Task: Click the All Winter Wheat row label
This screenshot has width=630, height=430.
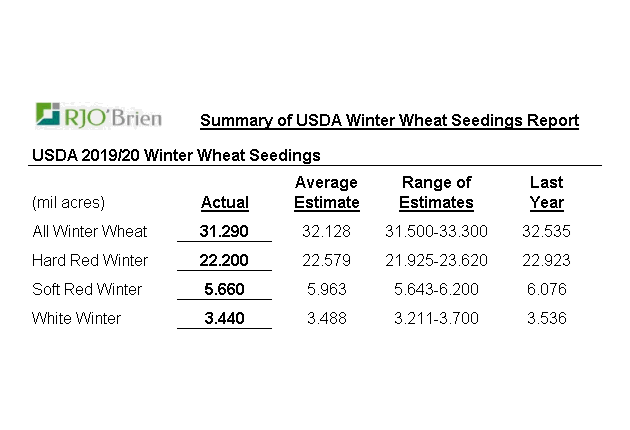Action: tap(90, 231)
